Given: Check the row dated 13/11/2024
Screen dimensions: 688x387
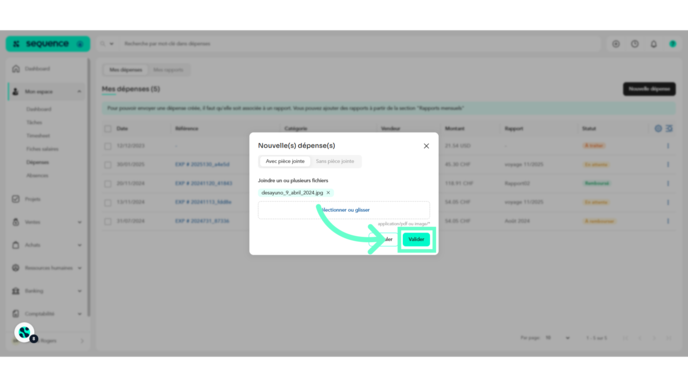Looking at the screenshot, I should [x=108, y=202].
